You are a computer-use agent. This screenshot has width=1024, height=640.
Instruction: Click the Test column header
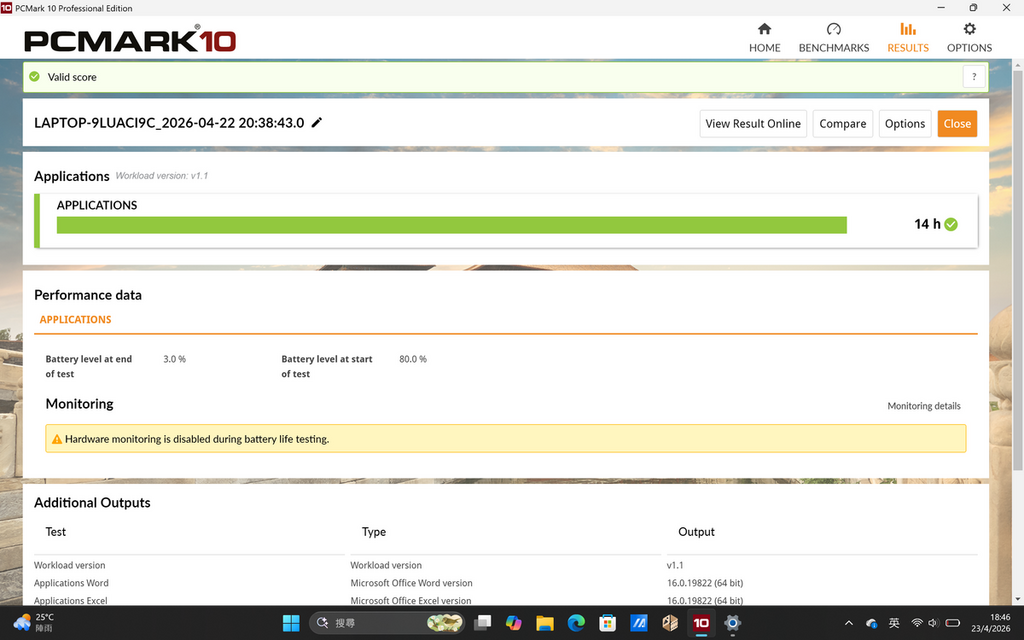(x=56, y=532)
